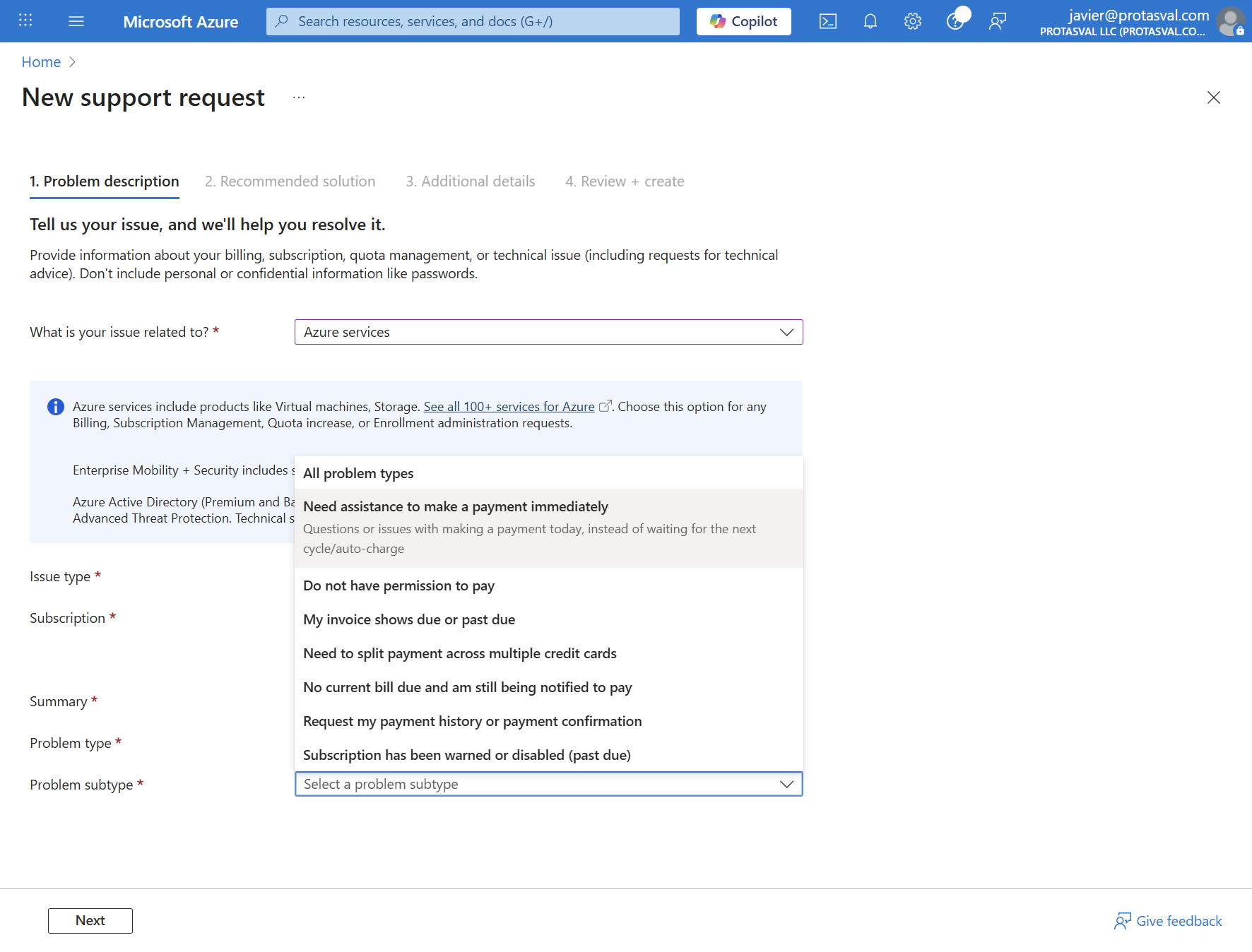The width and height of the screenshot is (1252, 952).
Task: Click the Microsoft Azure logo text
Action: 181,22
